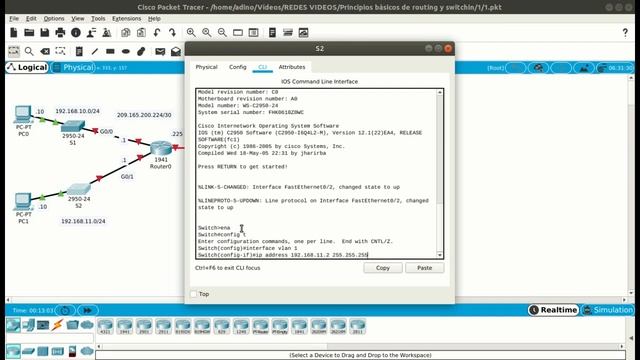640x360 pixels.
Task: Switch to Attributes tab in S2 window
Action: pos(292,67)
